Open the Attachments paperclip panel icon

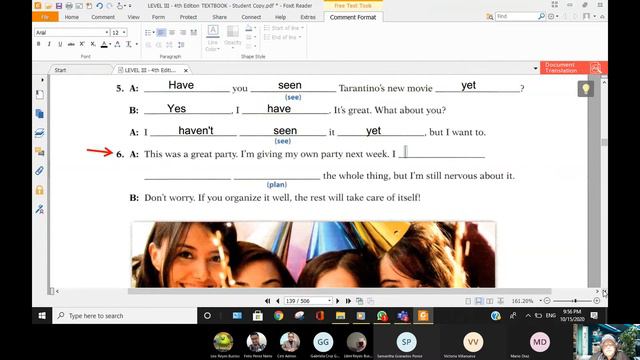40,171
